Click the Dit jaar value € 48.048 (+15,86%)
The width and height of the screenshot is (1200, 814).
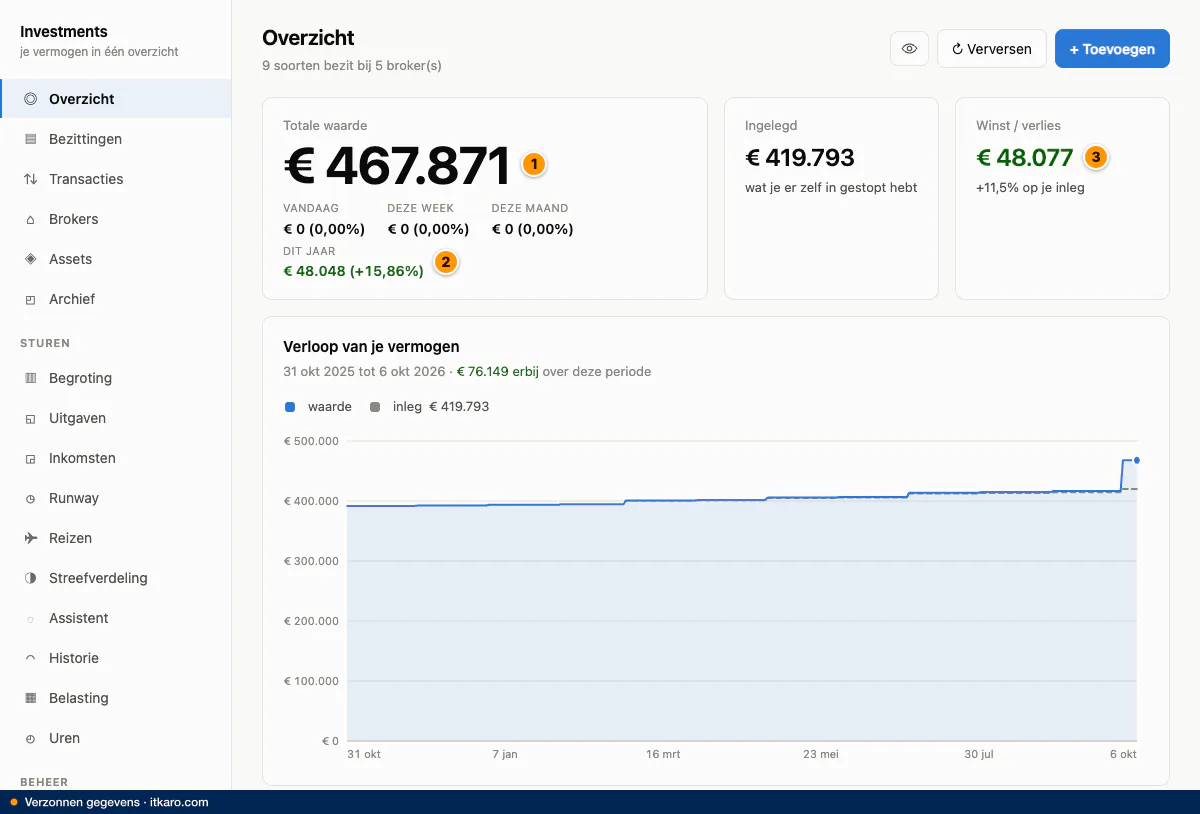(354, 270)
